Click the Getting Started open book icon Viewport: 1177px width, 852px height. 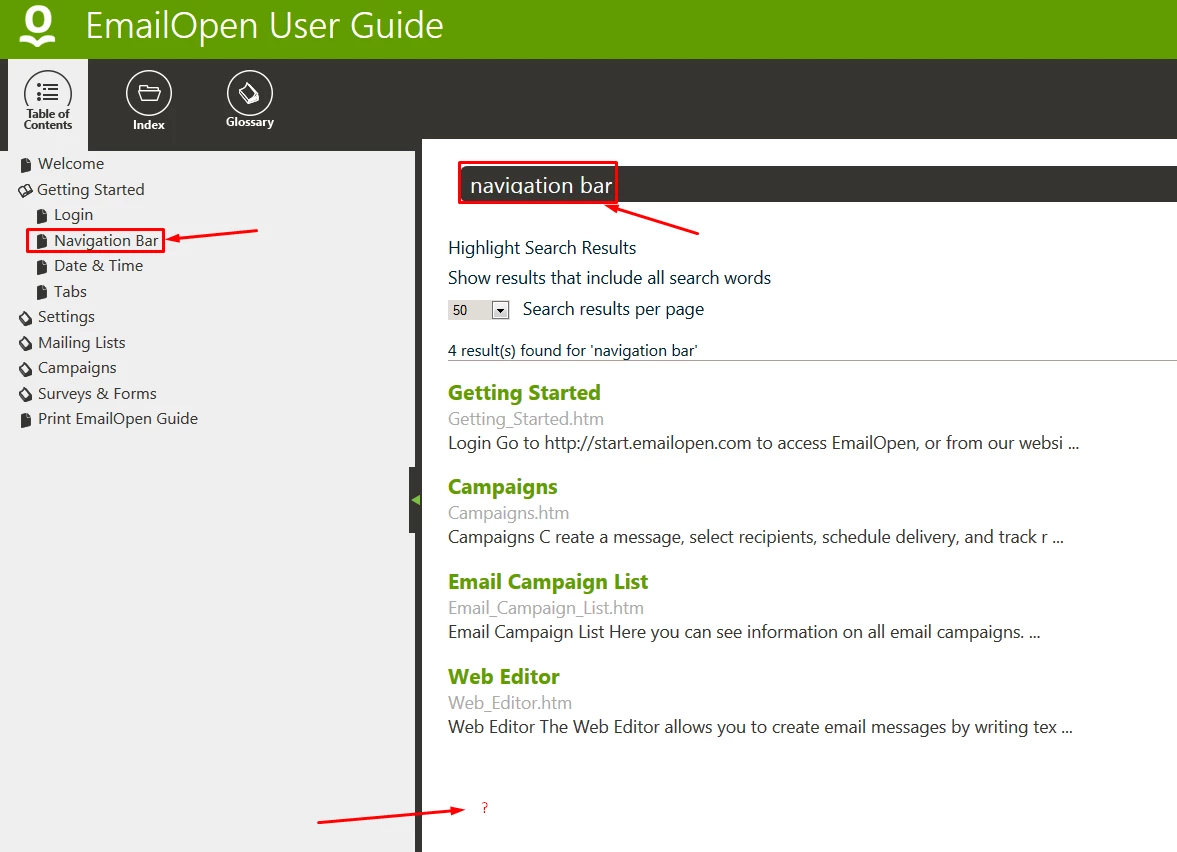pos(26,191)
